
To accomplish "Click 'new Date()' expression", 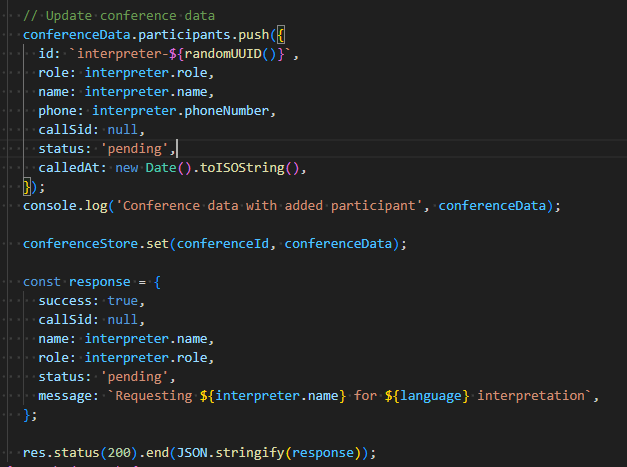I will pyautogui.click(x=154, y=168).
